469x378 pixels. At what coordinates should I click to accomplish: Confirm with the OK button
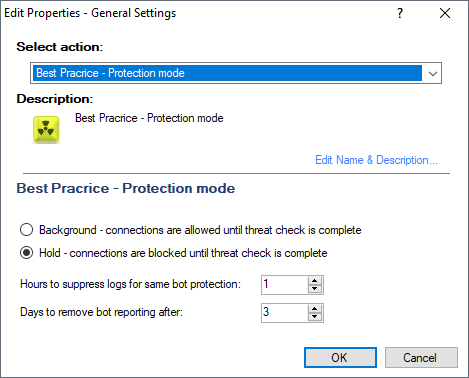click(x=340, y=357)
